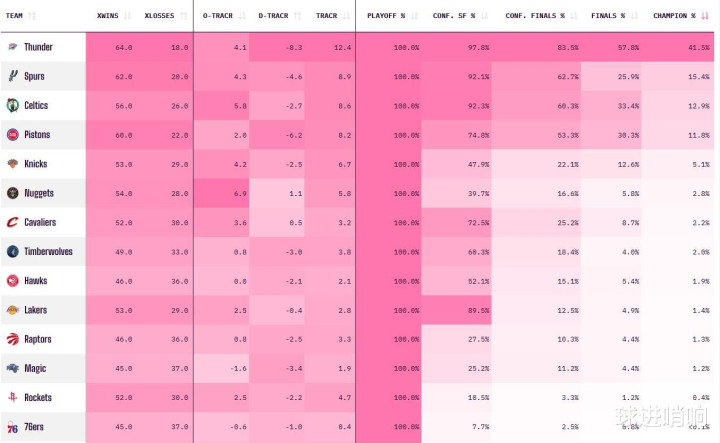Click the Knicks team logo
The height and width of the screenshot is (443, 720).
coord(12,164)
